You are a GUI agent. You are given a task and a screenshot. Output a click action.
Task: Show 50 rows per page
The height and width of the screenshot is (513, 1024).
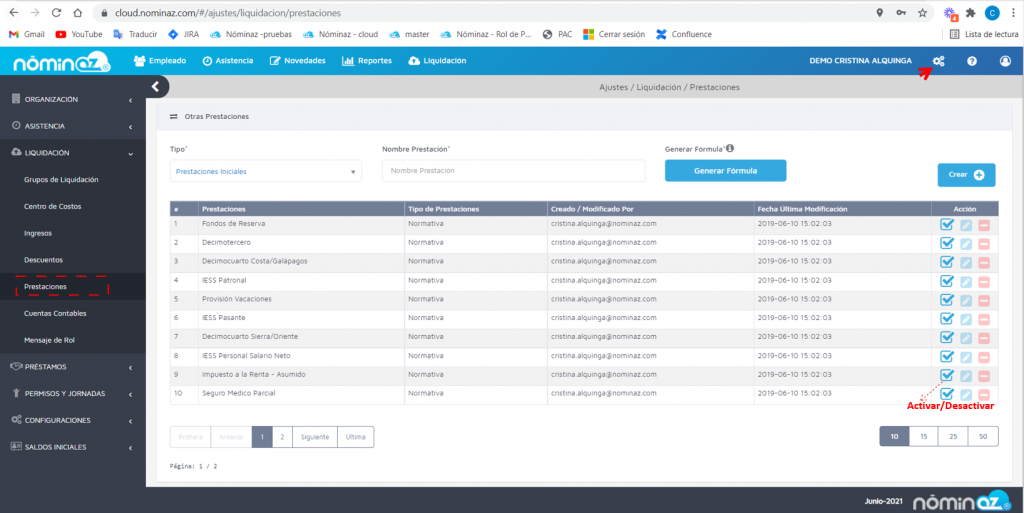tap(983, 436)
